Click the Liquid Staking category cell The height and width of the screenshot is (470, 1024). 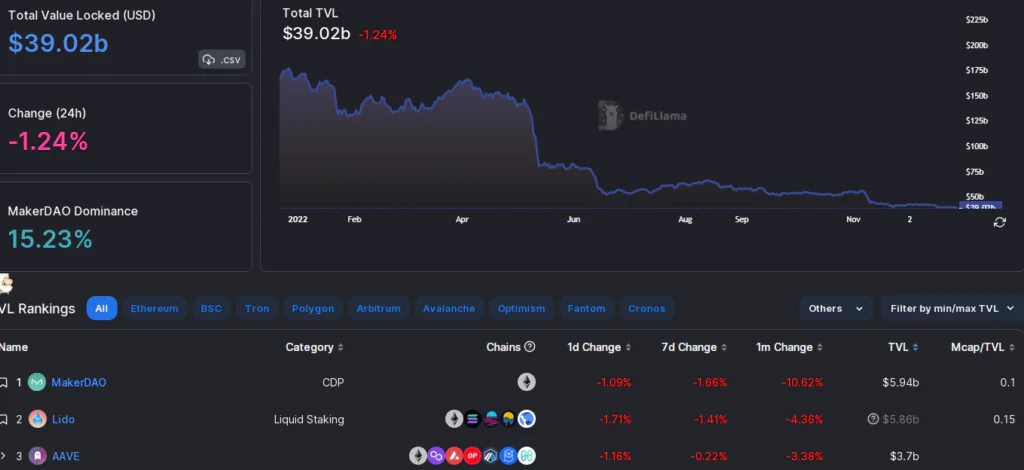[x=309, y=419]
